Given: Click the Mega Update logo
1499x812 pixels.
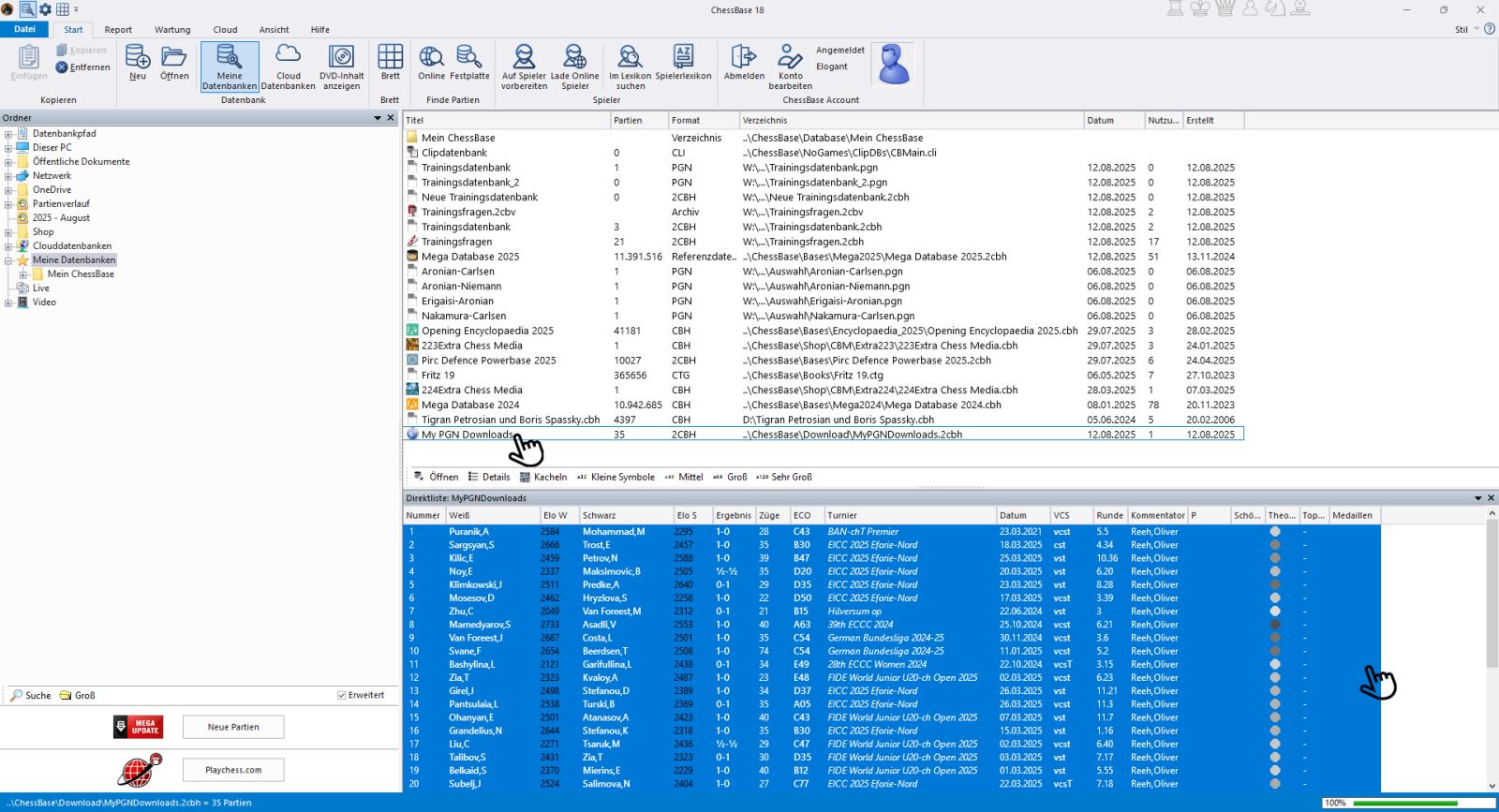Looking at the screenshot, I should [x=139, y=727].
